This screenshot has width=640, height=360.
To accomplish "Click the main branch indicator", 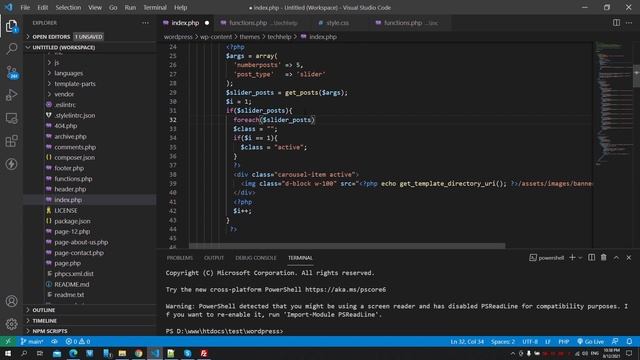I will click(x=32, y=341).
